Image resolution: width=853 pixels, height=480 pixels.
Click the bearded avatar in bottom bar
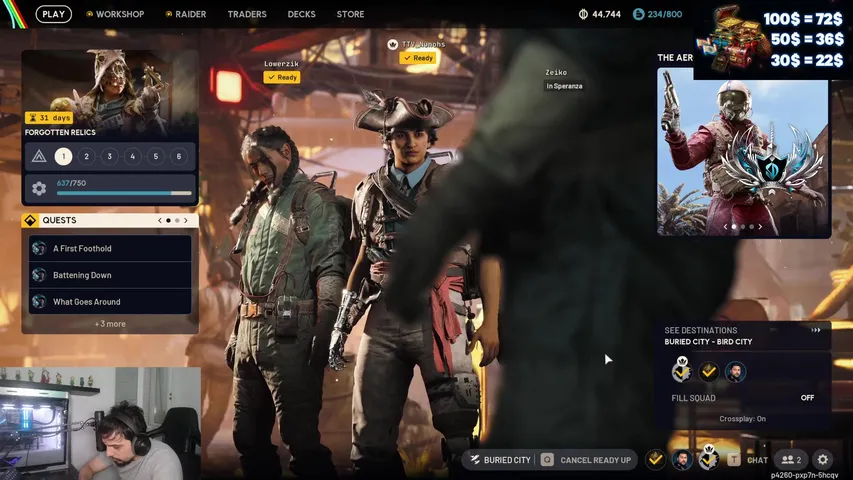682,460
